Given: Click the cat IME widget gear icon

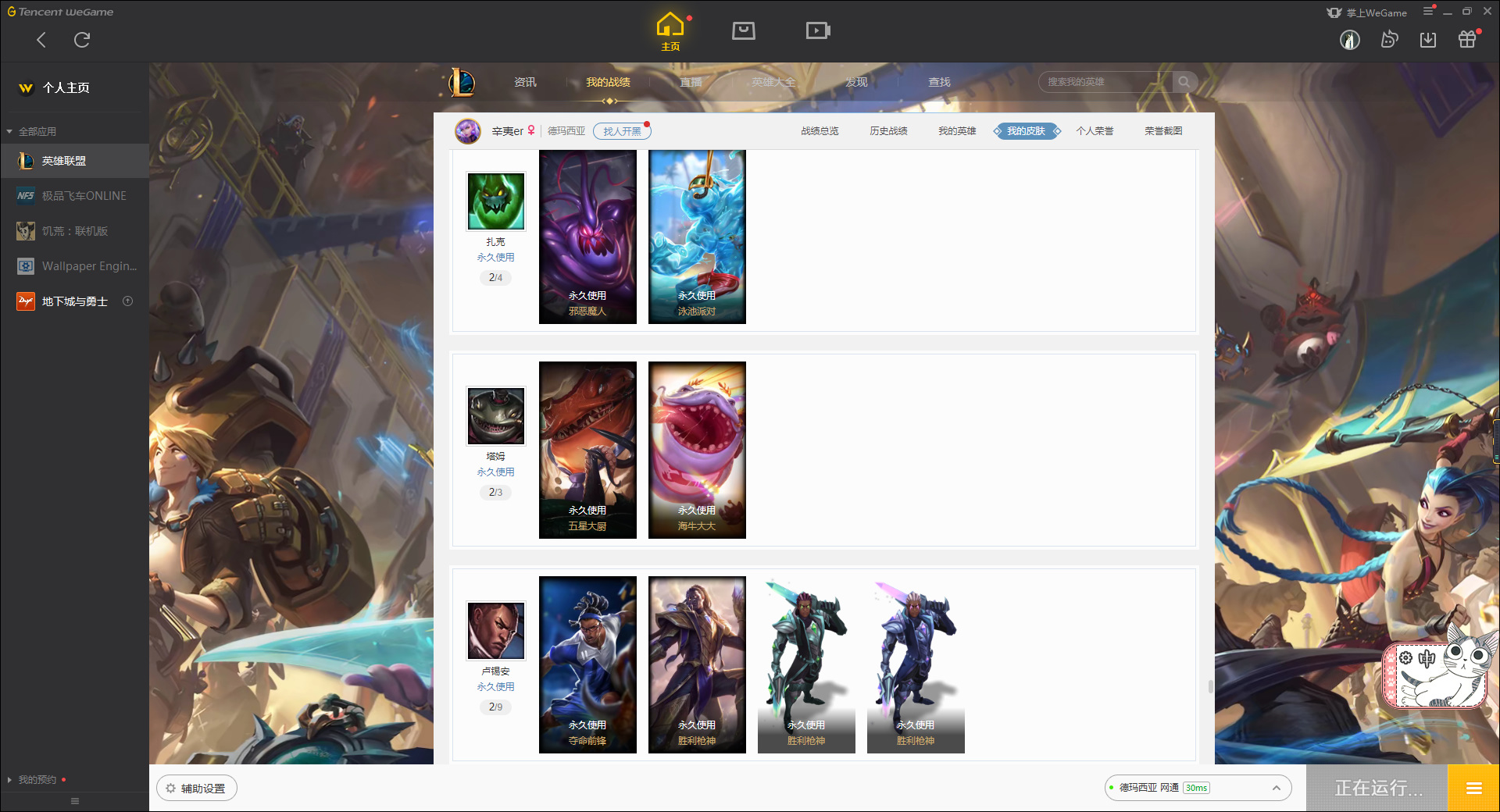Looking at the screenshot, I should click(1406, 658).
